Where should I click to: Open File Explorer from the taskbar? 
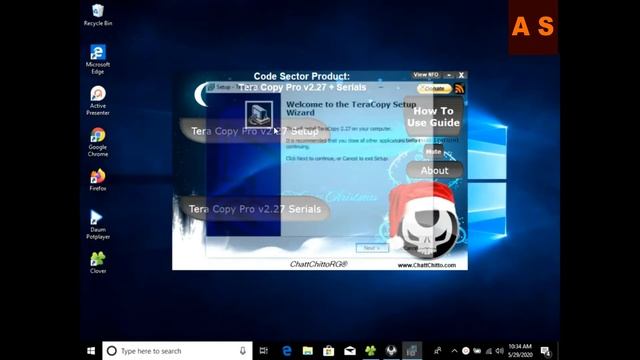click(308, 351)
